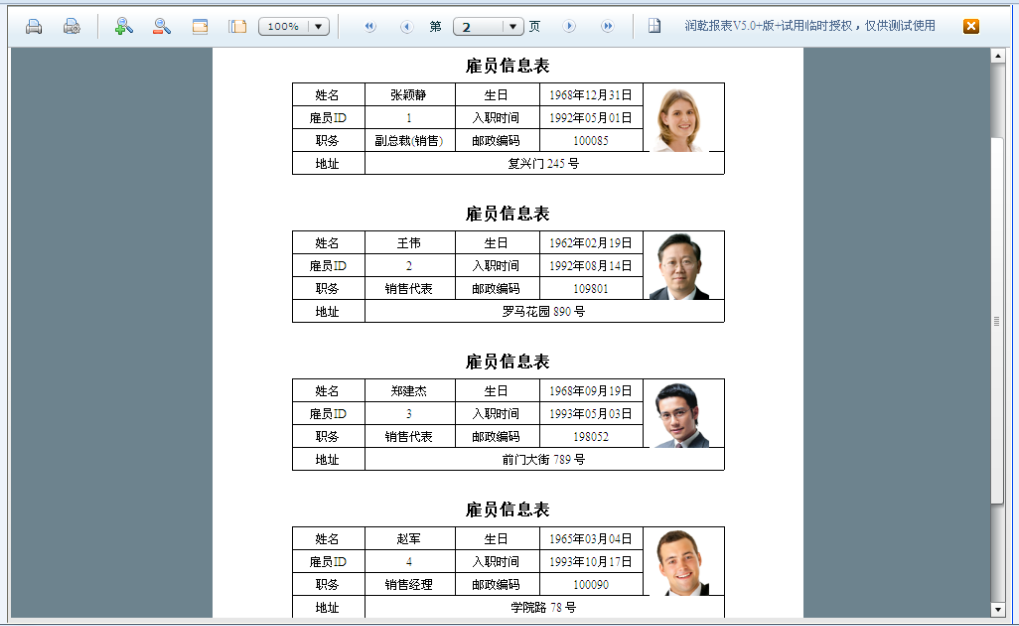The width and height of the screenshot is (1019, 626).
Task: Click address 罗马花园 890 号
Action: [544, 311]
